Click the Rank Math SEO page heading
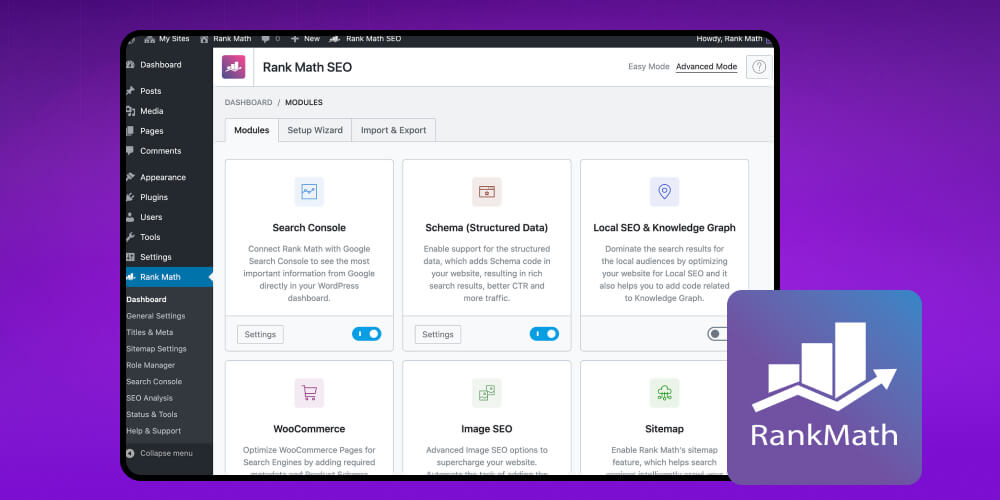Image resolution: width=1000 pixels, height=500 pixels. [307, 67]
